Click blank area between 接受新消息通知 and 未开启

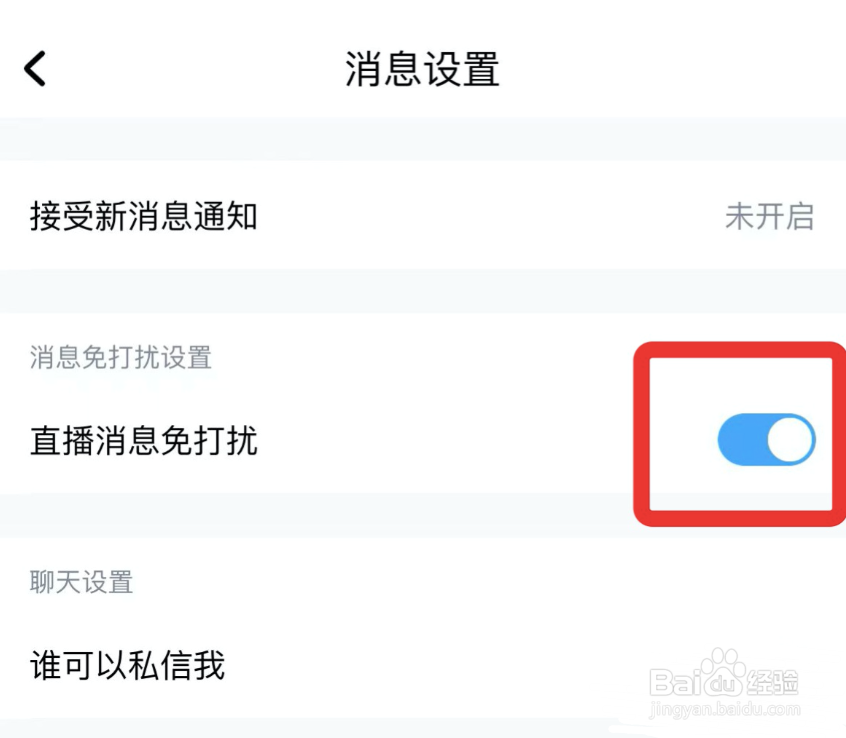tap(490, 216)
